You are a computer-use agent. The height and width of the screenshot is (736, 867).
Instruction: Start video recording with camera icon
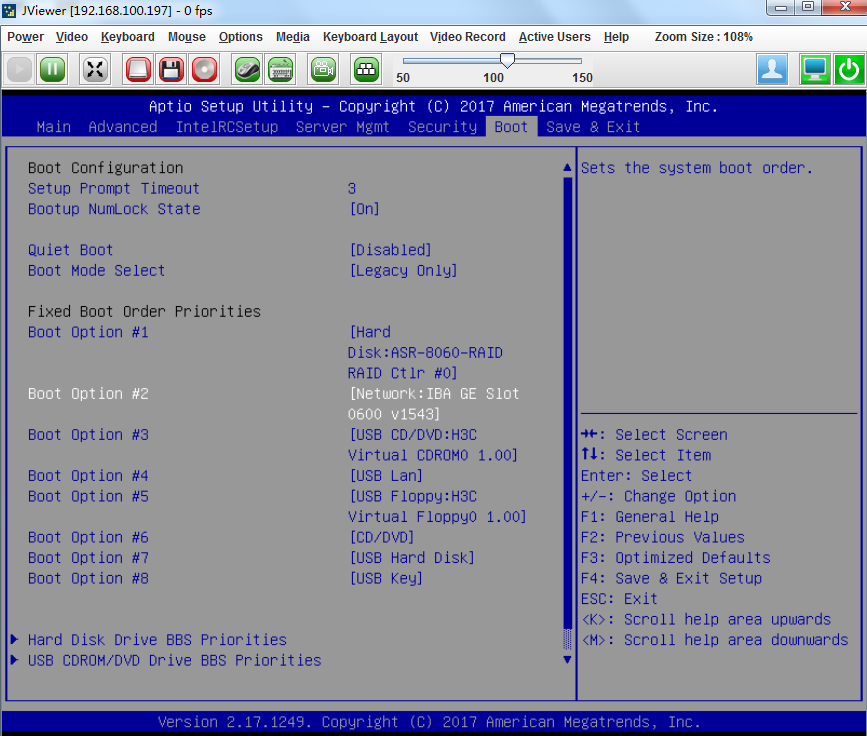[x=323, y=70]
